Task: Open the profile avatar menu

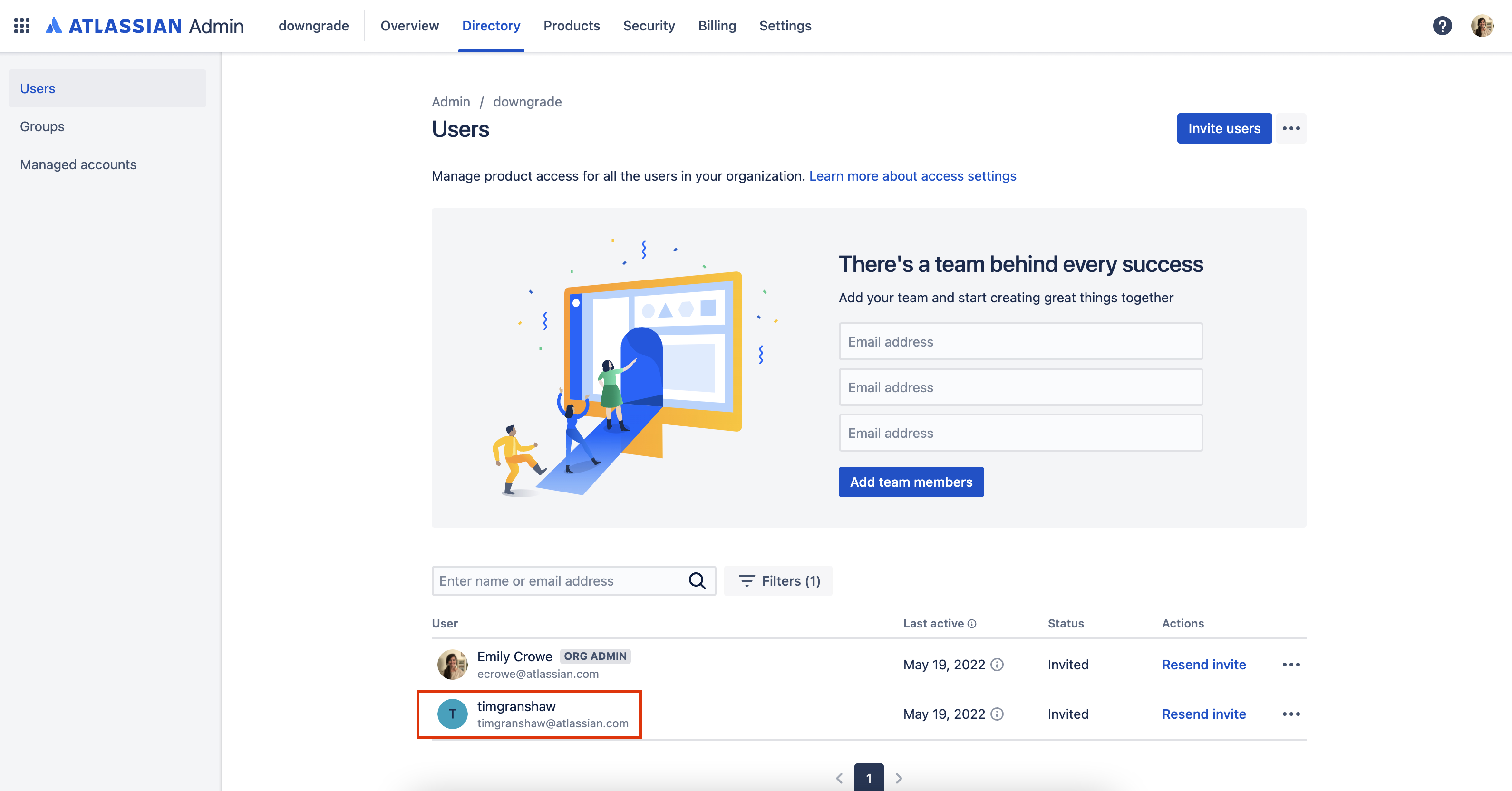Action: pyautogui.click(x=1482, y=26)
